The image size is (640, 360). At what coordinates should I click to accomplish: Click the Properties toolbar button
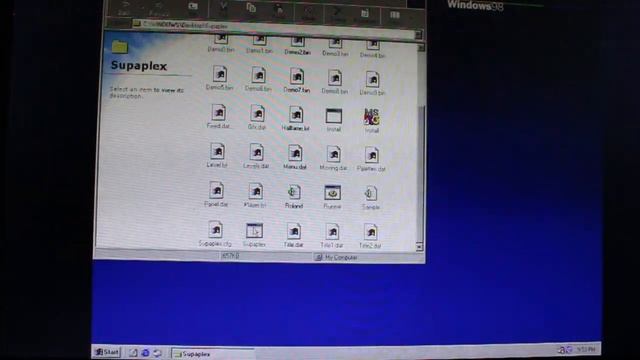coord(365,15)
